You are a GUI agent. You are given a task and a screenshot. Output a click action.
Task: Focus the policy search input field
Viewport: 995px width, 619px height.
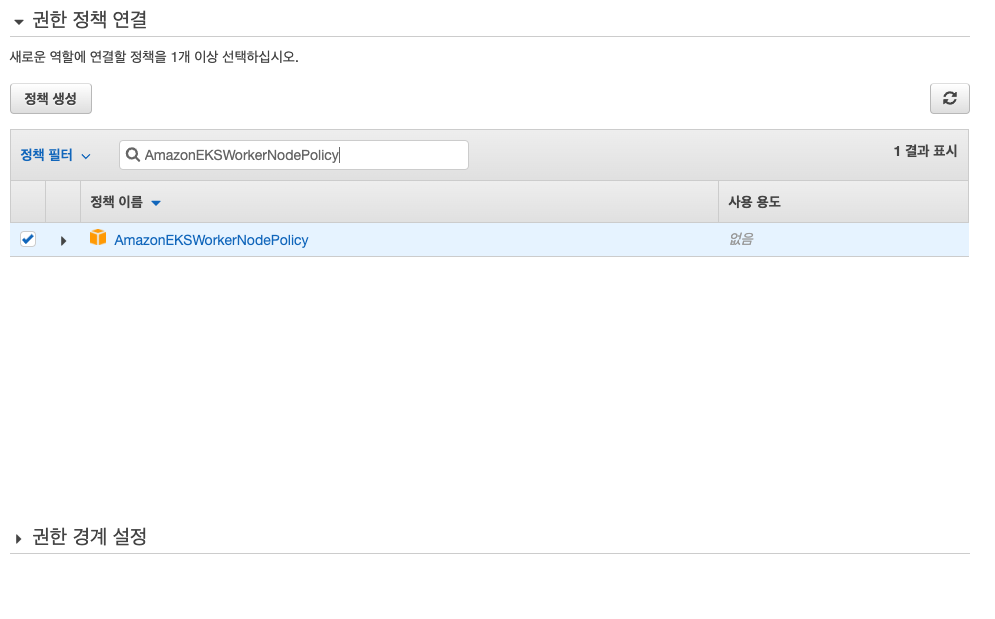[294, 155]
